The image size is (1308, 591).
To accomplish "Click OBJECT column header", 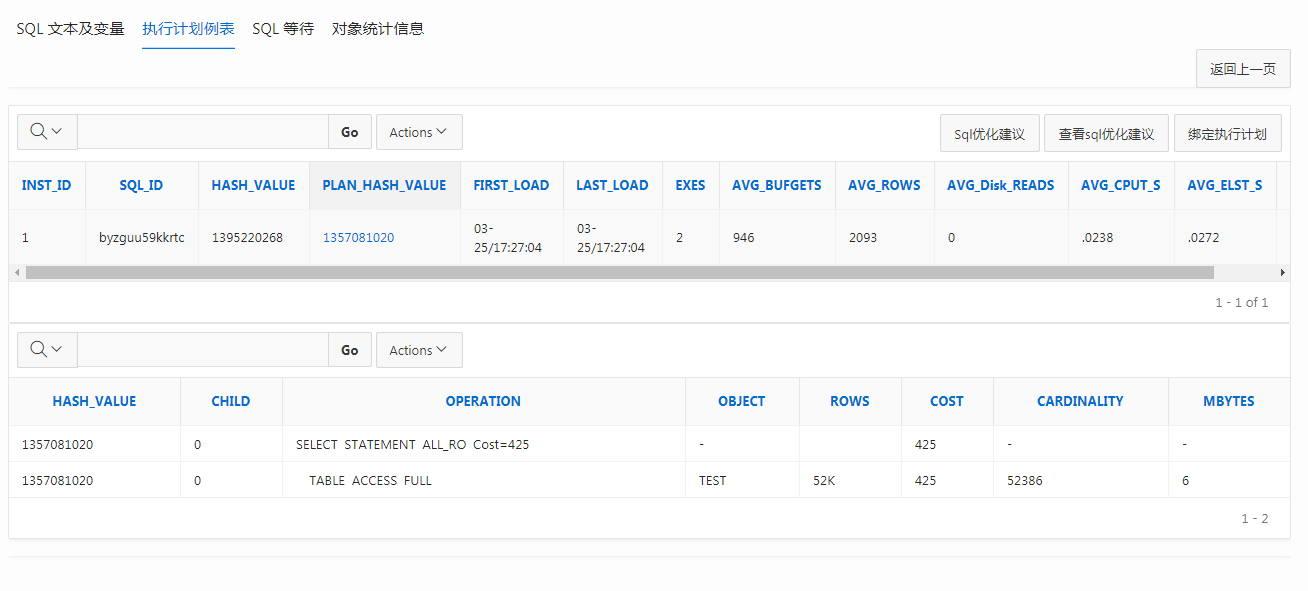I will 742,401.
